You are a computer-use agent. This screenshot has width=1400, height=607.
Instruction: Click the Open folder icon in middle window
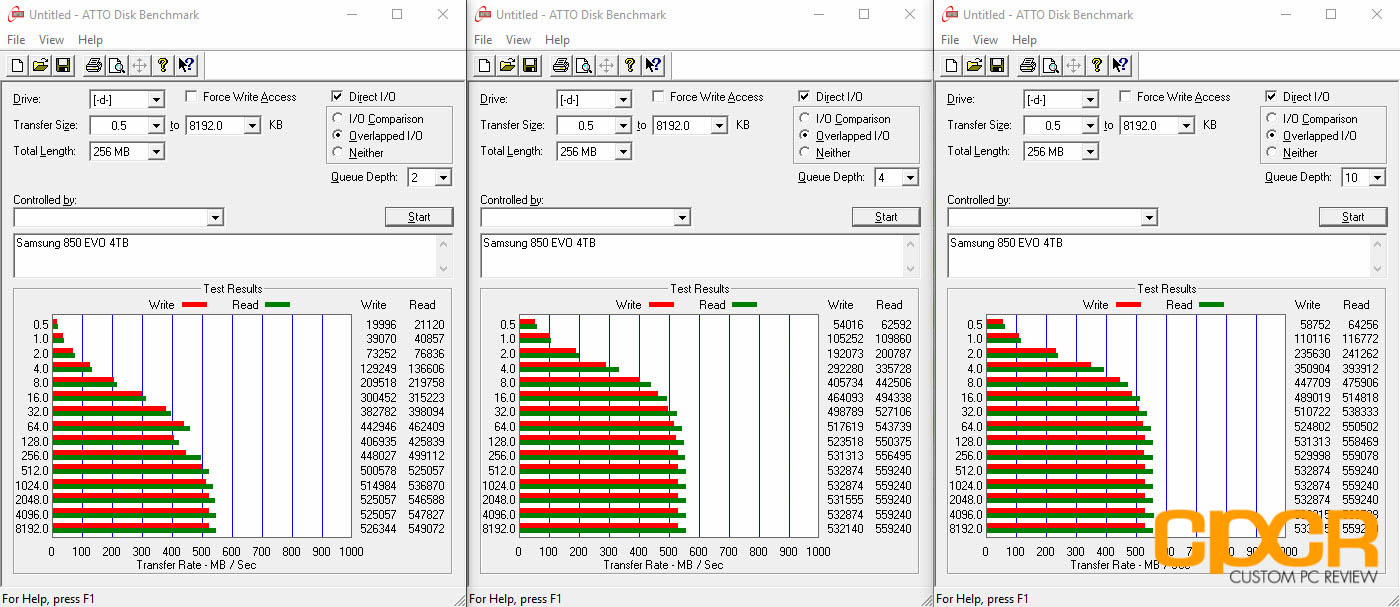[507, 66]
